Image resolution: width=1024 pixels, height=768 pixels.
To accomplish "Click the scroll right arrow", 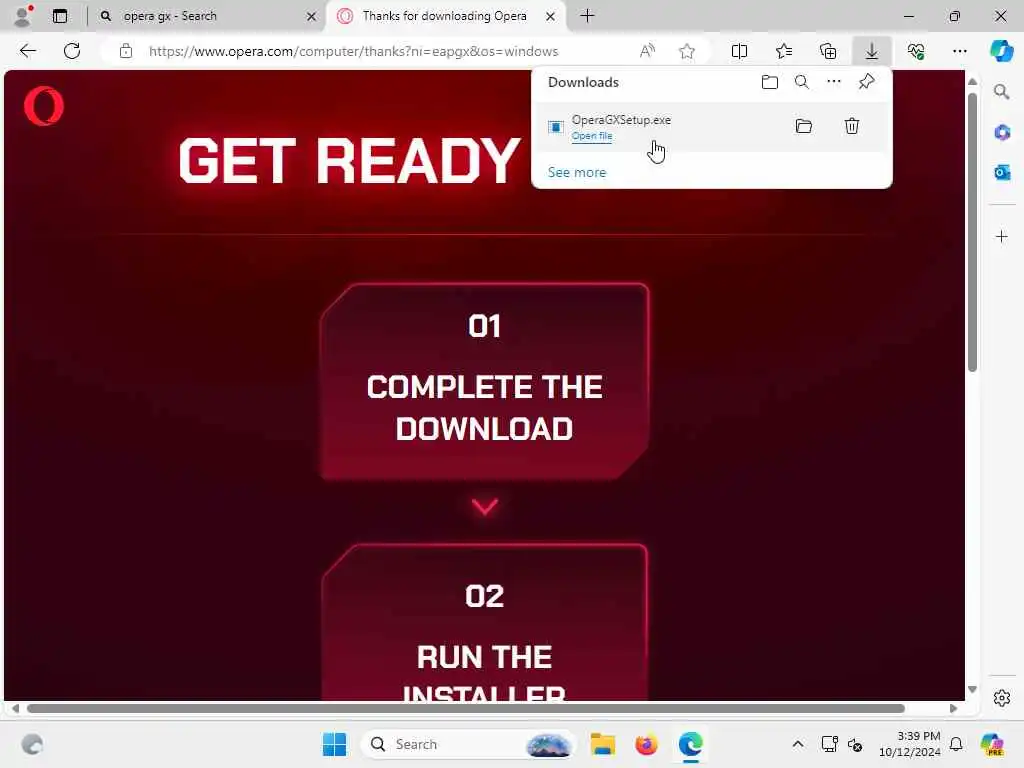I will point(953,709).
